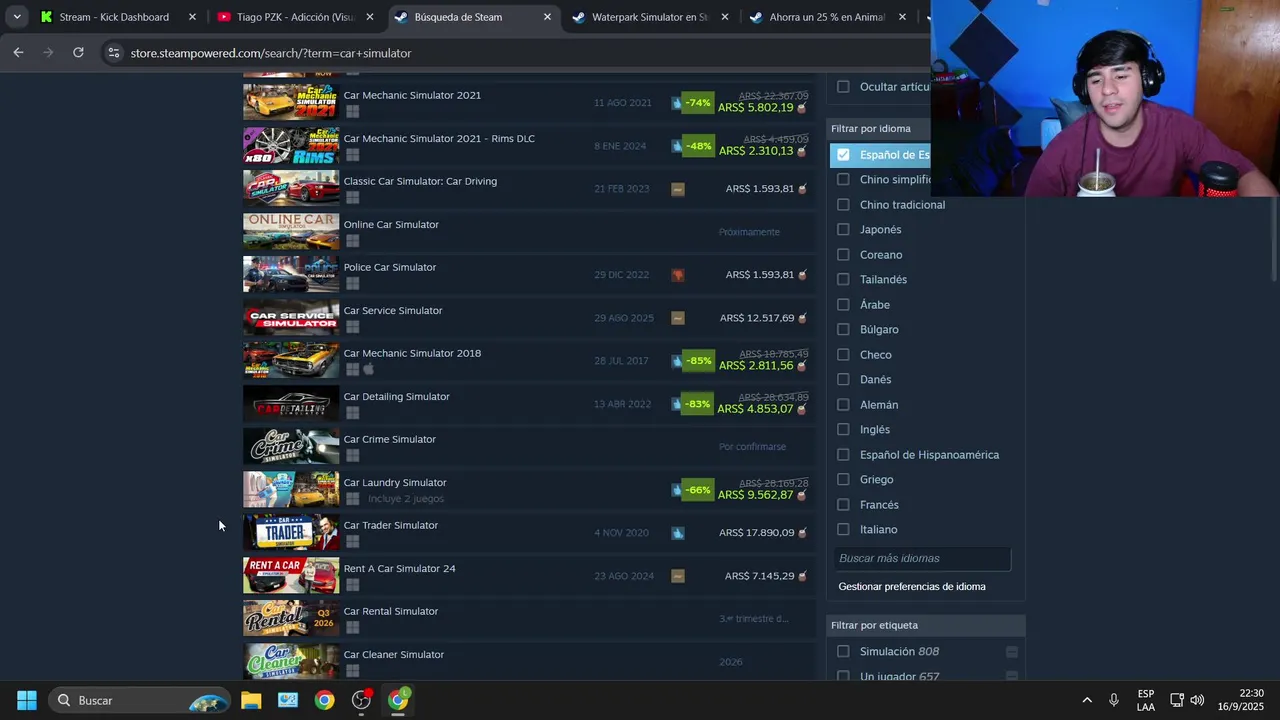The height and width of the screenshot is (720, 1280).
Task: Exclude the Simulación tag with minus button
Action: coord(1012,652)
